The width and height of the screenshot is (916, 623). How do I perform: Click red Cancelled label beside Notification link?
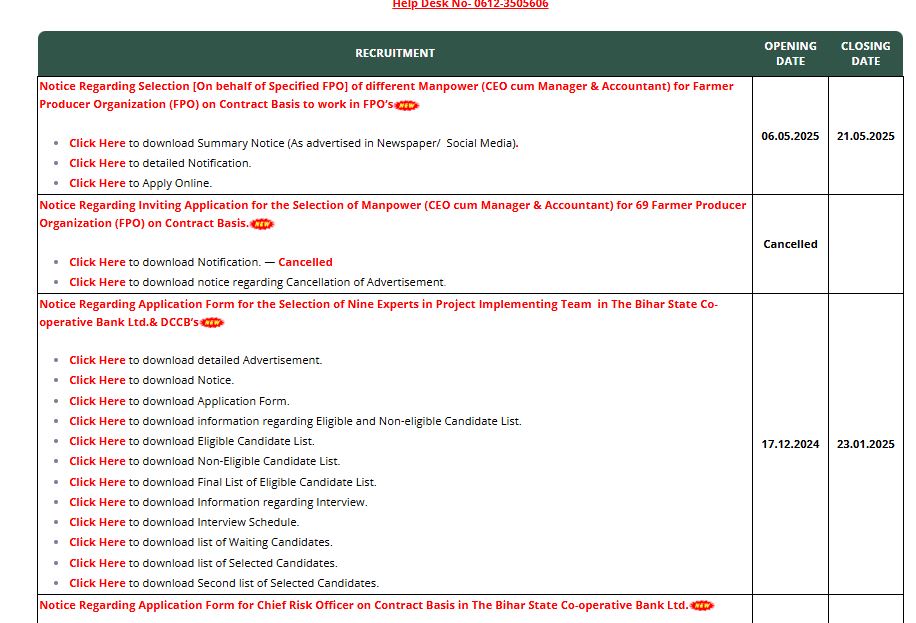coord(305,262)
